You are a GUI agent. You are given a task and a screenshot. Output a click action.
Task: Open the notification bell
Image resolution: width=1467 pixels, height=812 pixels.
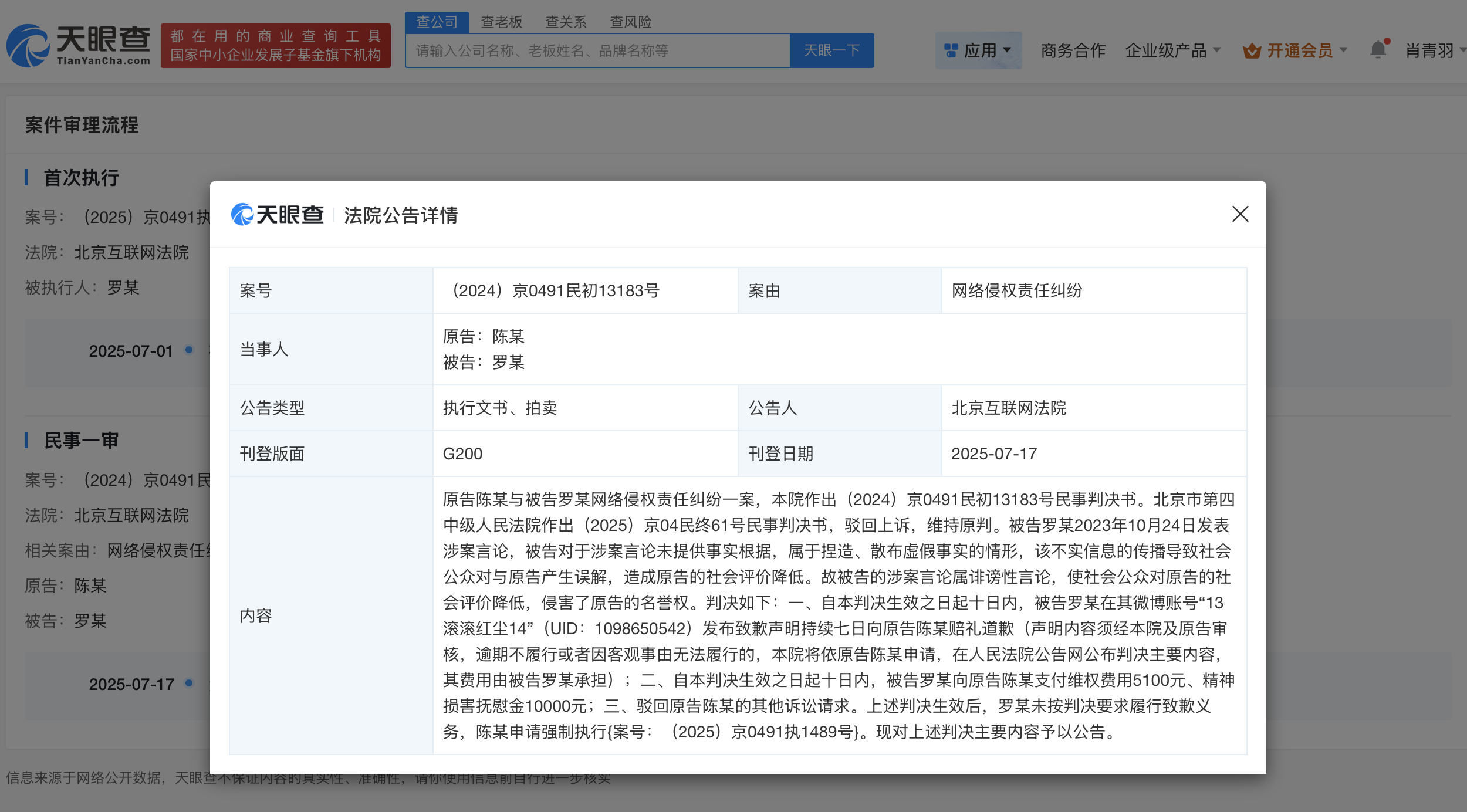(1378, 50)
